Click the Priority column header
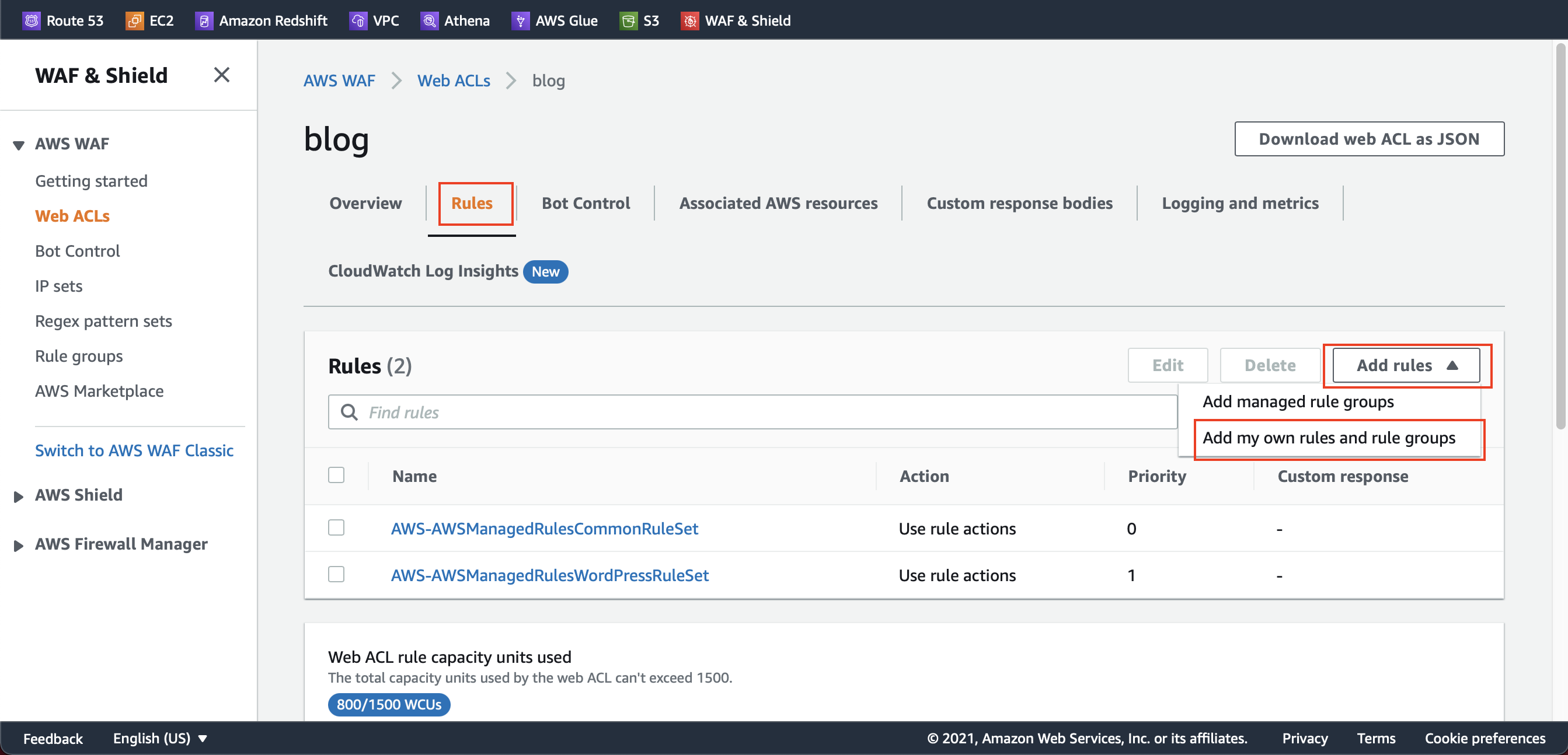This screenshot has height=755, width=1568. pos(1156,476)
